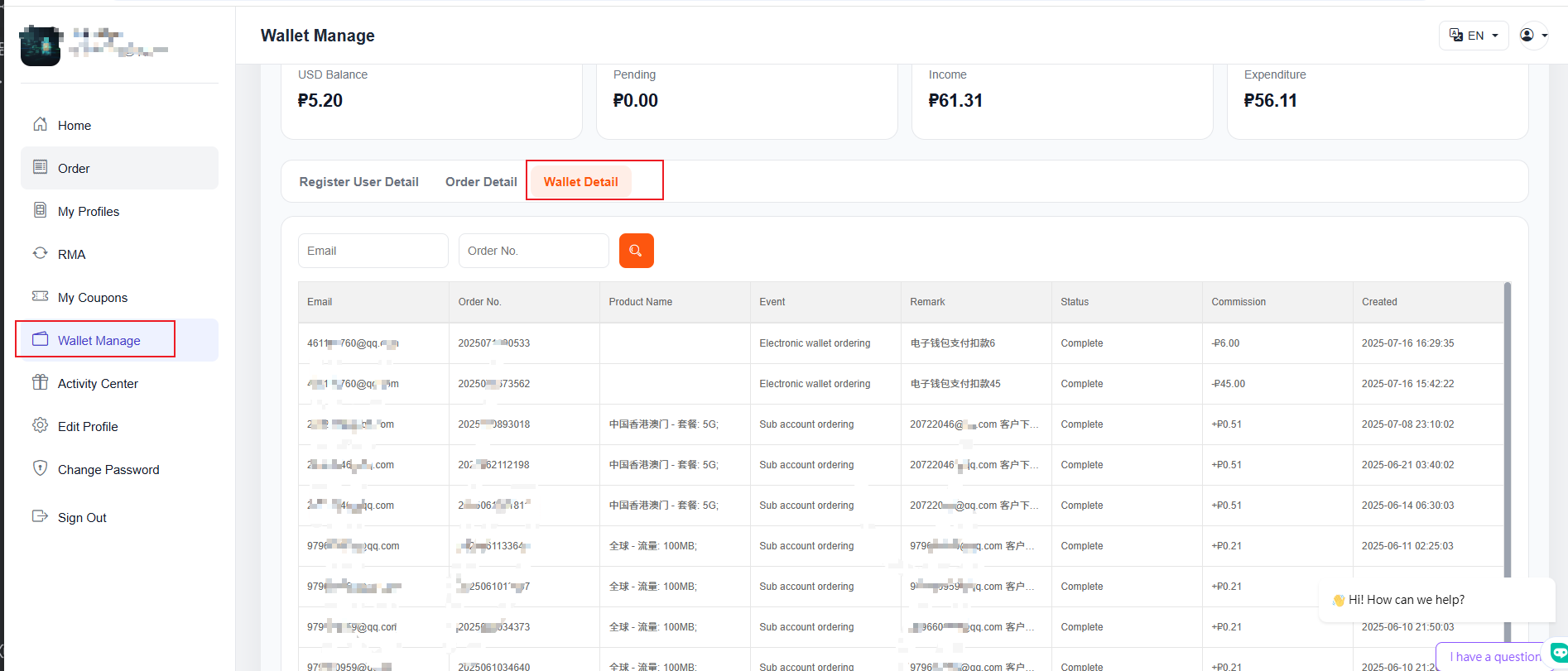Open RMA page
Image resolution: width=1568 pixels, height=671 pixels.
coord(119,254)
